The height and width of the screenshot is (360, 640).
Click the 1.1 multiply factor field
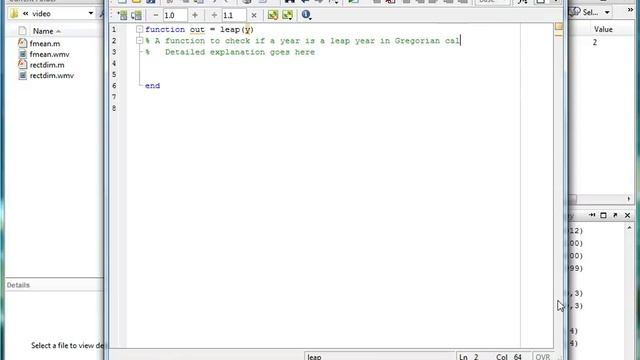(233, 16)
